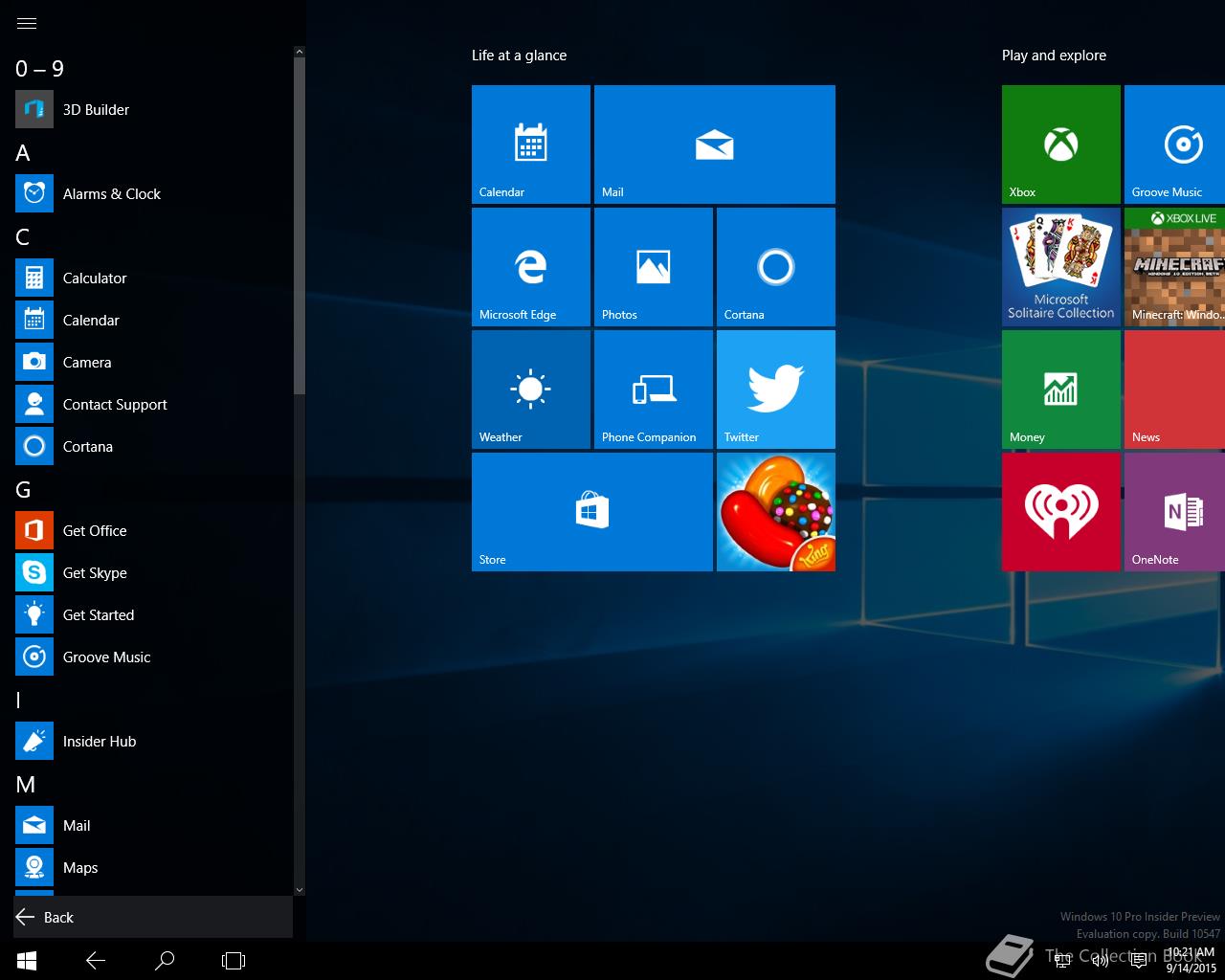Image resolution: width=1225 pixels, height=980 pixels.
Task: Open the wide Mail tile
Action: (715, 145)
